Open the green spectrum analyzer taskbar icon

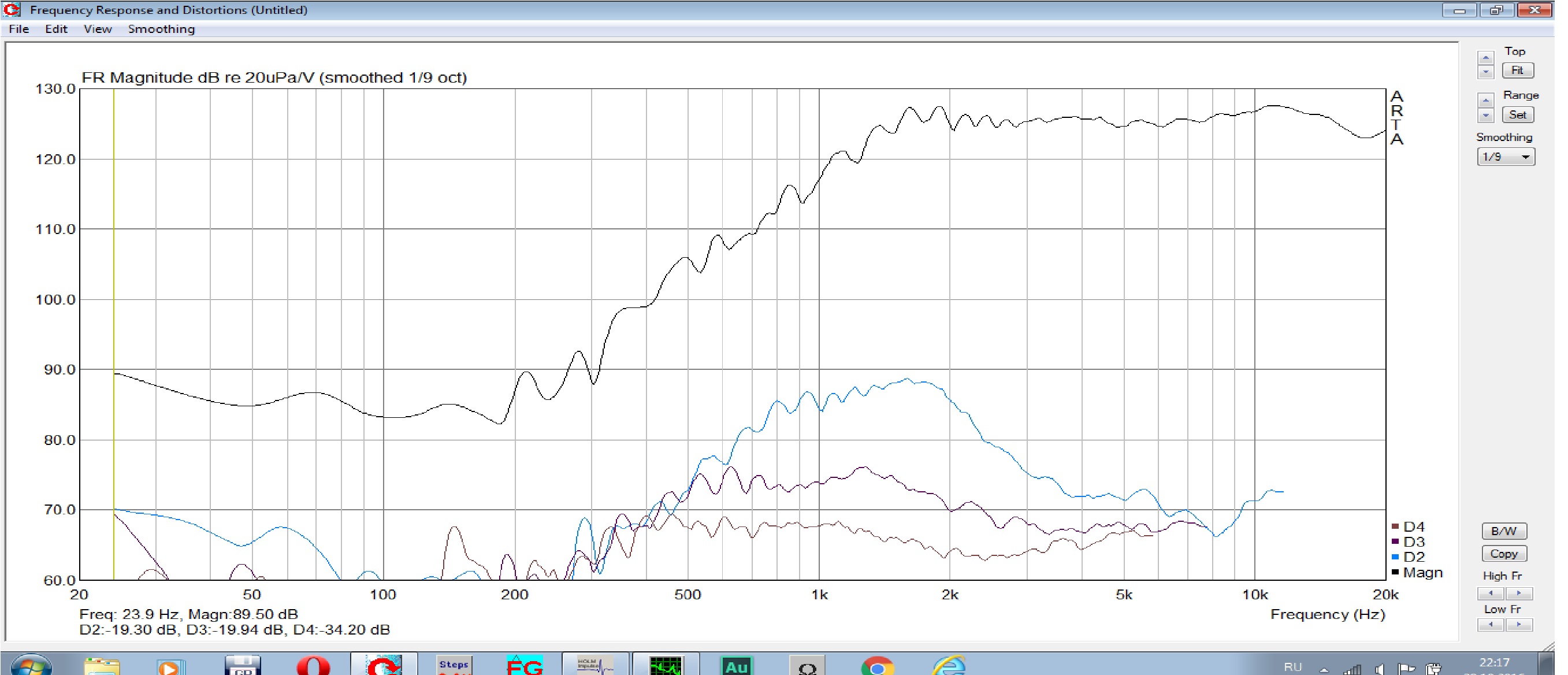pos(666,666)
